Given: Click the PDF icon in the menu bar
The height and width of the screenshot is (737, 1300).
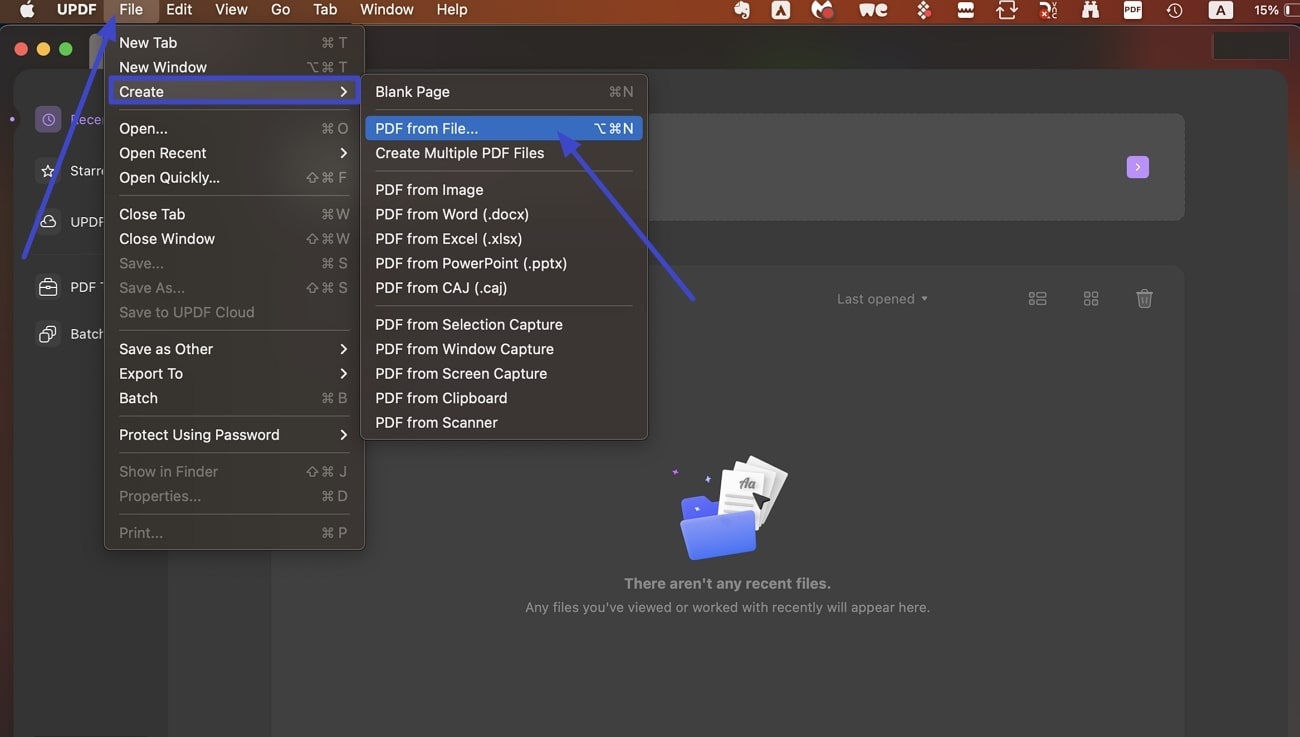Looking at the screenshot, I should click(x=1131, y=10).
